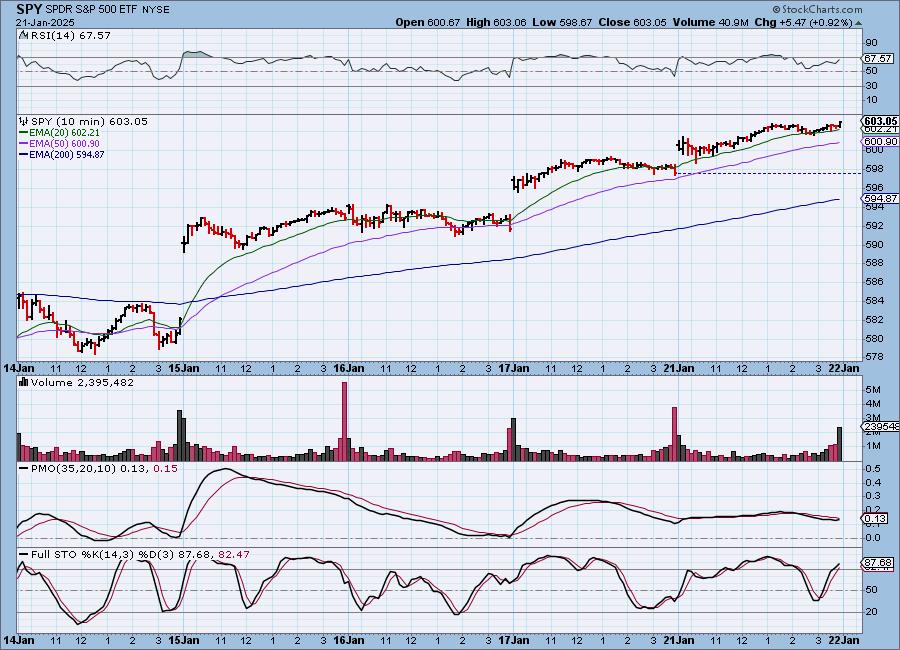900x650 pixels.
Task: Click the 'Volume 2,395,482' panel label
Action: (82, 382)
